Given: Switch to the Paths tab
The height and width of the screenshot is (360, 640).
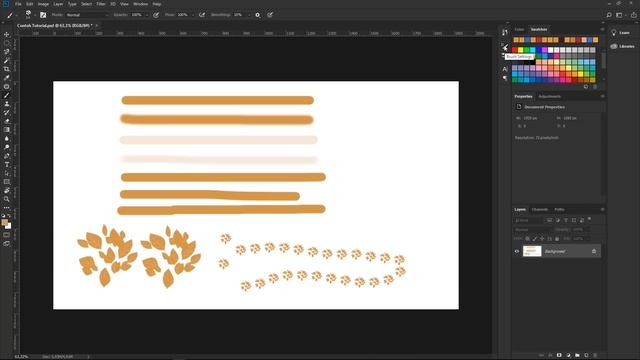Looking at the screenshot, I should point(559,209).
